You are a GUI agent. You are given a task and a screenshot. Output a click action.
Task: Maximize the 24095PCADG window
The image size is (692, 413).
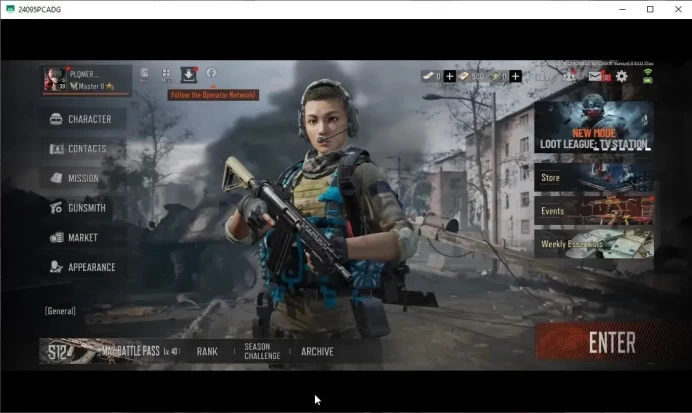coord(650,9)
